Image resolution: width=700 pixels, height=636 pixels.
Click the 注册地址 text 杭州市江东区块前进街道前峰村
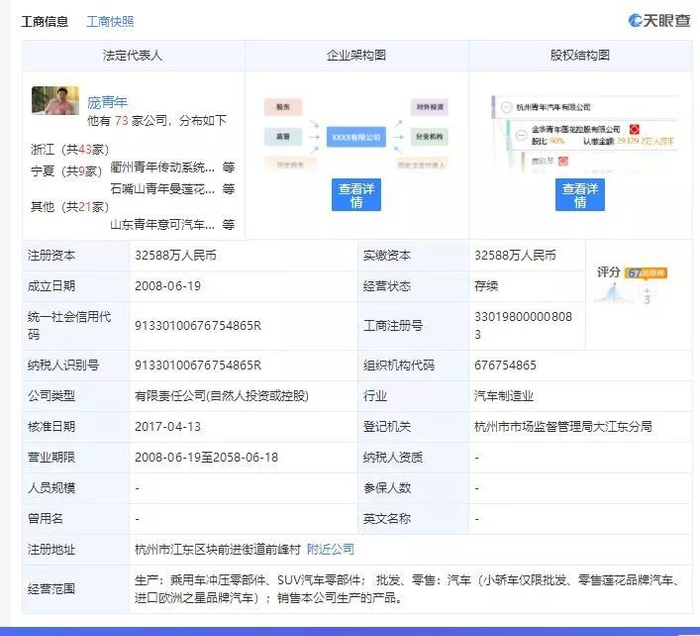coord(217,549)
